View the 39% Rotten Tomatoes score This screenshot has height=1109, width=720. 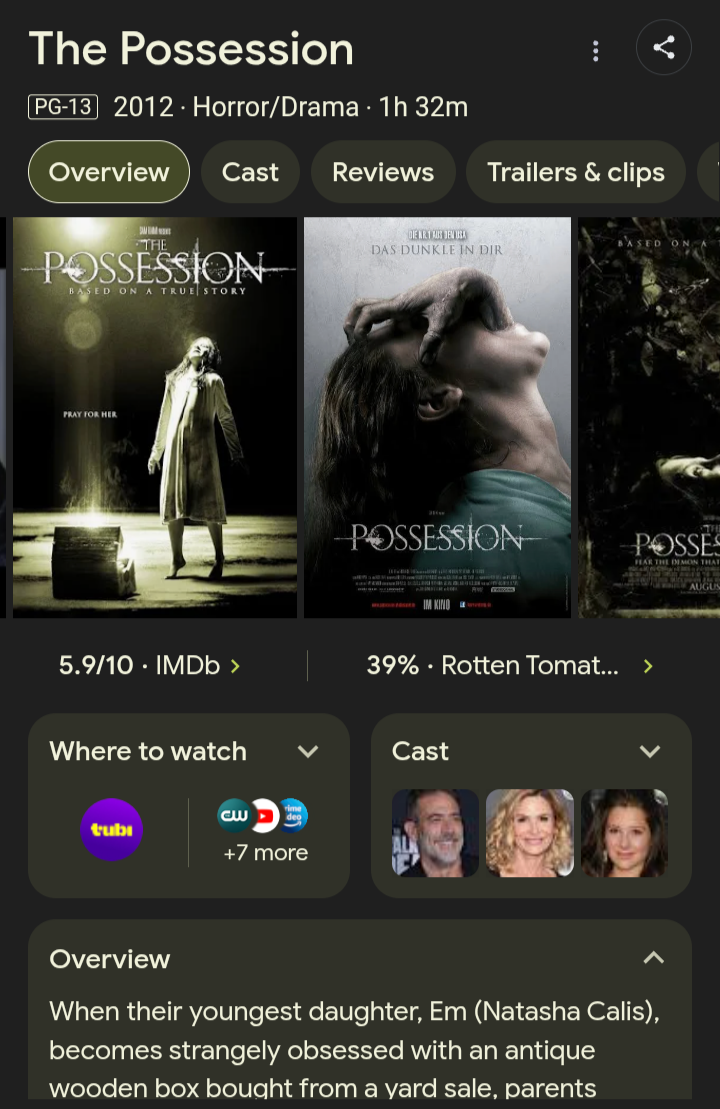pos(492,666)
